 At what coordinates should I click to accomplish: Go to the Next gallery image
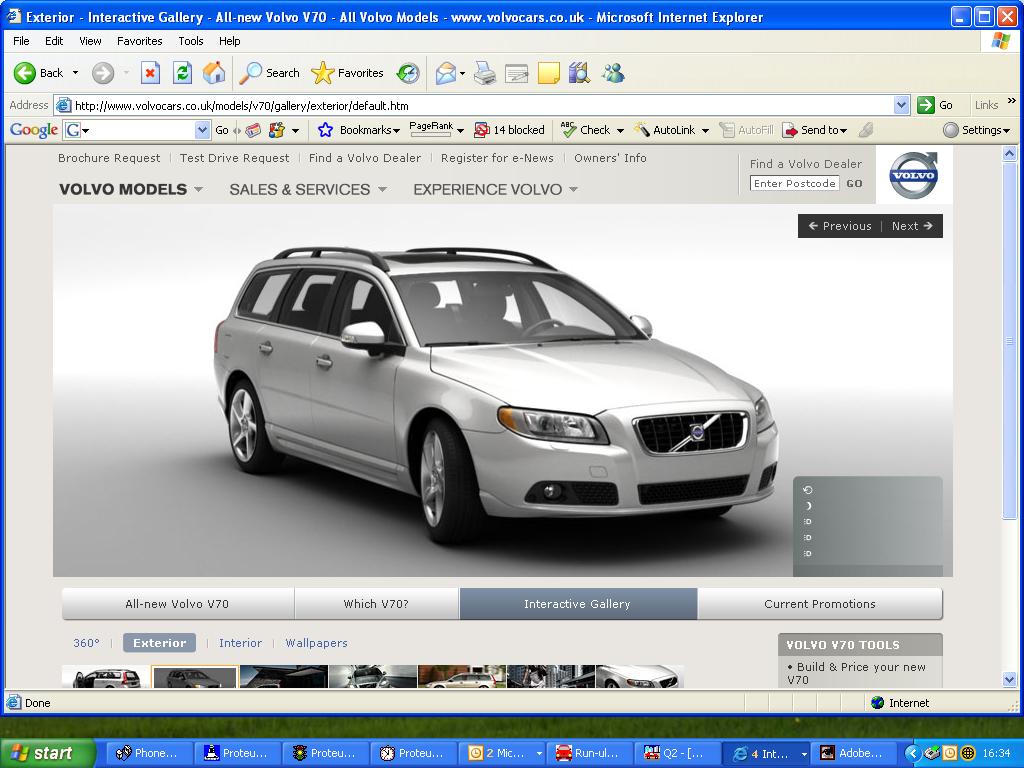point(912,226)
